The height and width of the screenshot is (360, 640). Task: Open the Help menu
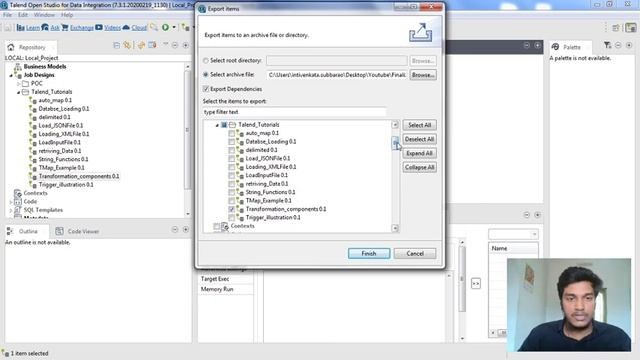[x=67, y=15]
